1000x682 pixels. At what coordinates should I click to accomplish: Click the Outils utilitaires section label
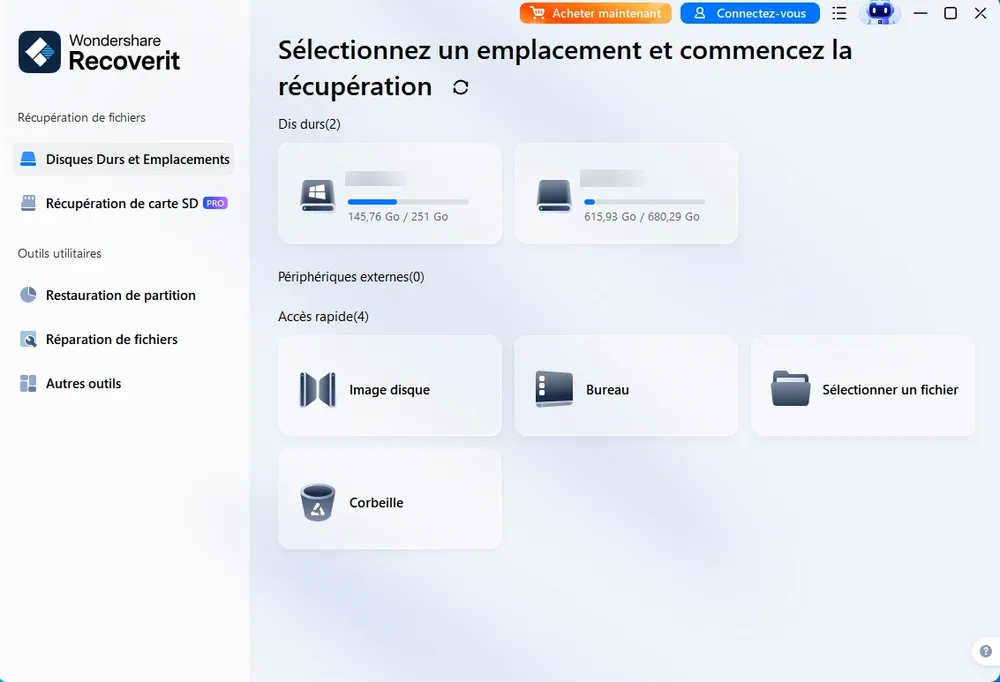click(x=59, y=253)
